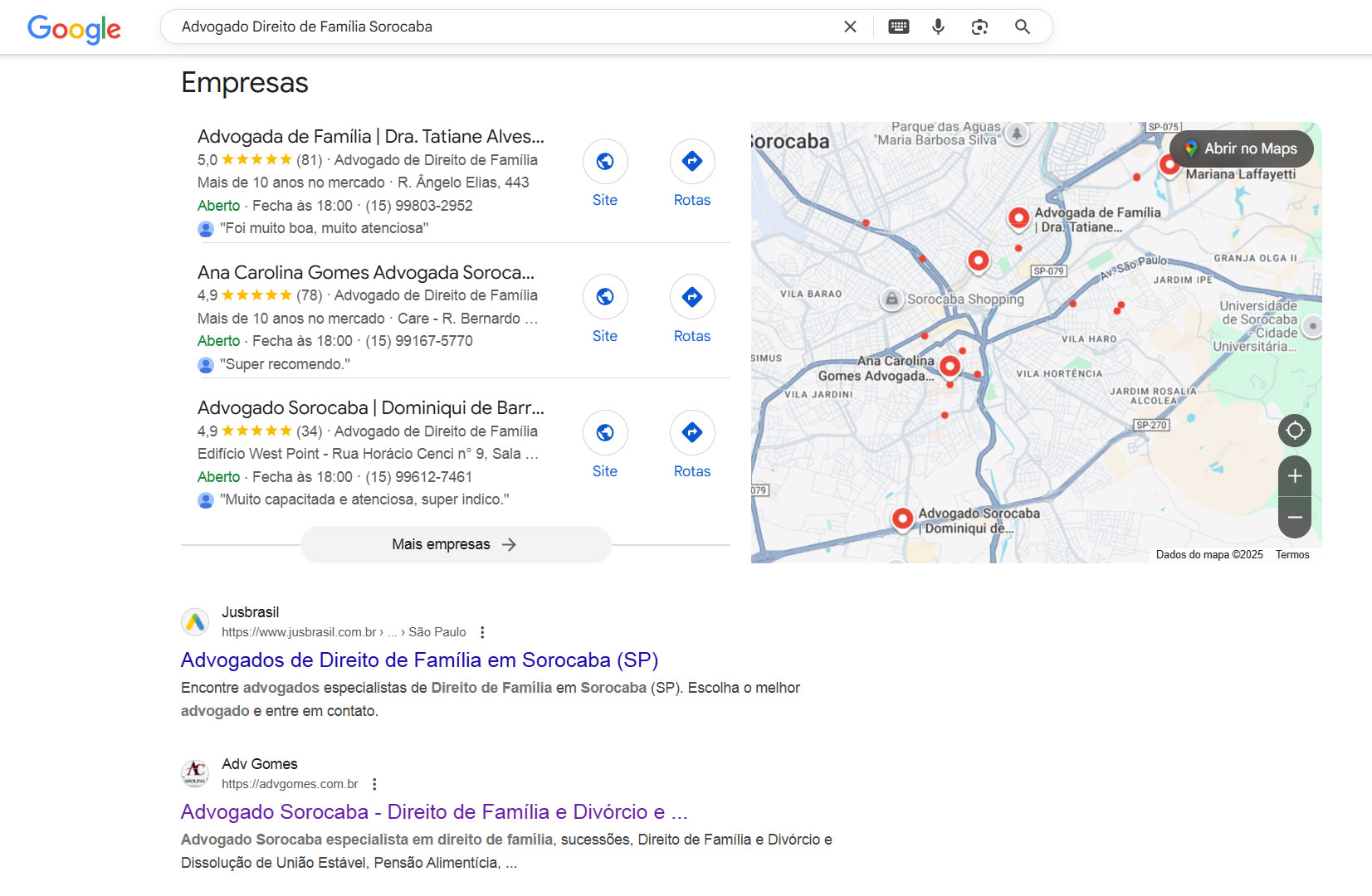Select Advogado Sorocaba Dominiqui map pin
This screenshot has width=1372, height=896.
902,519
